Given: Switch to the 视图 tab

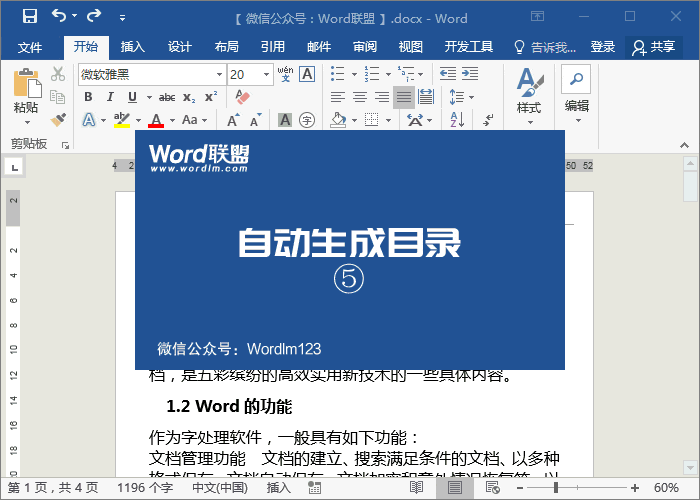Looking at the screenshot, I should pos(411,47).
